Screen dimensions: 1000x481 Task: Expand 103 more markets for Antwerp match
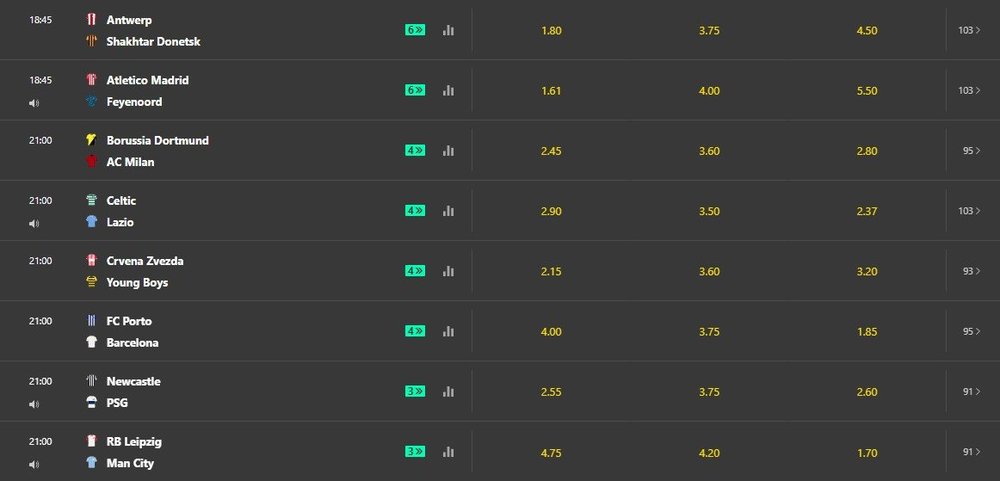click(x=969, y=30)
